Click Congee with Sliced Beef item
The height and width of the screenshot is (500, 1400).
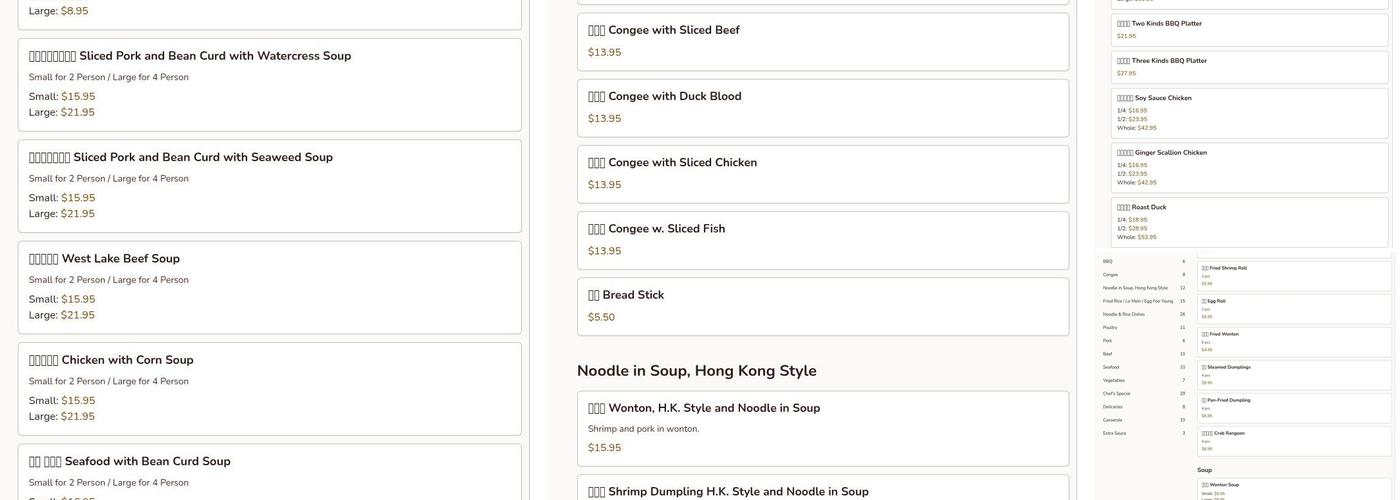(822, 41)
